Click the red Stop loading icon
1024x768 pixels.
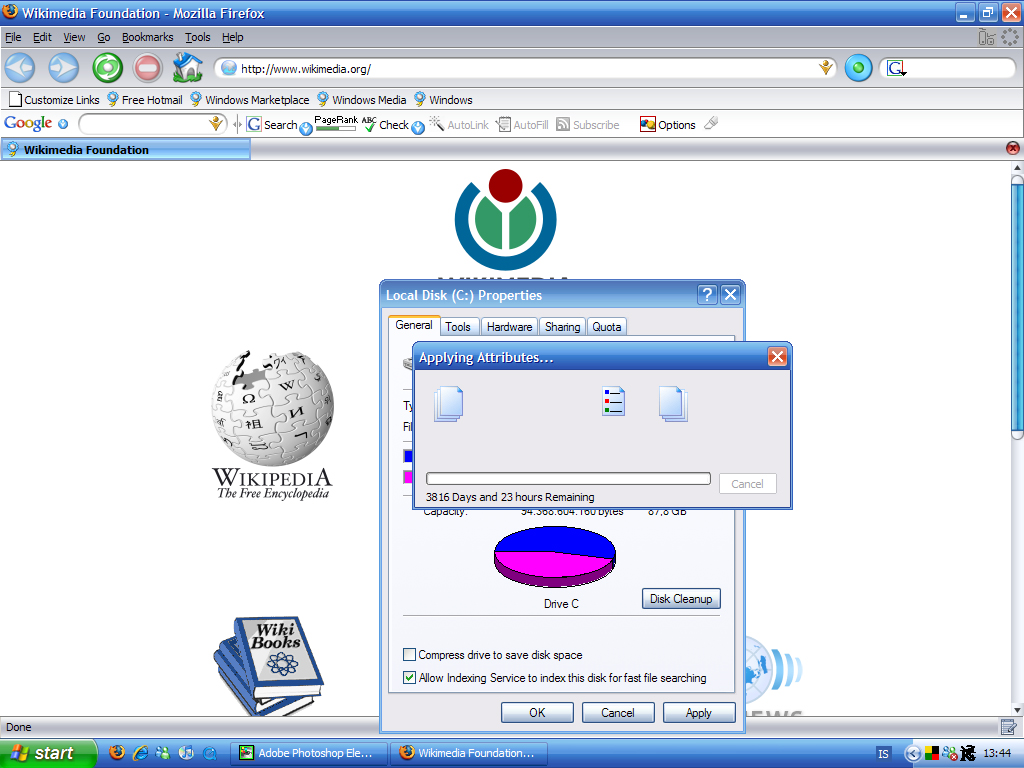point(148,67)
